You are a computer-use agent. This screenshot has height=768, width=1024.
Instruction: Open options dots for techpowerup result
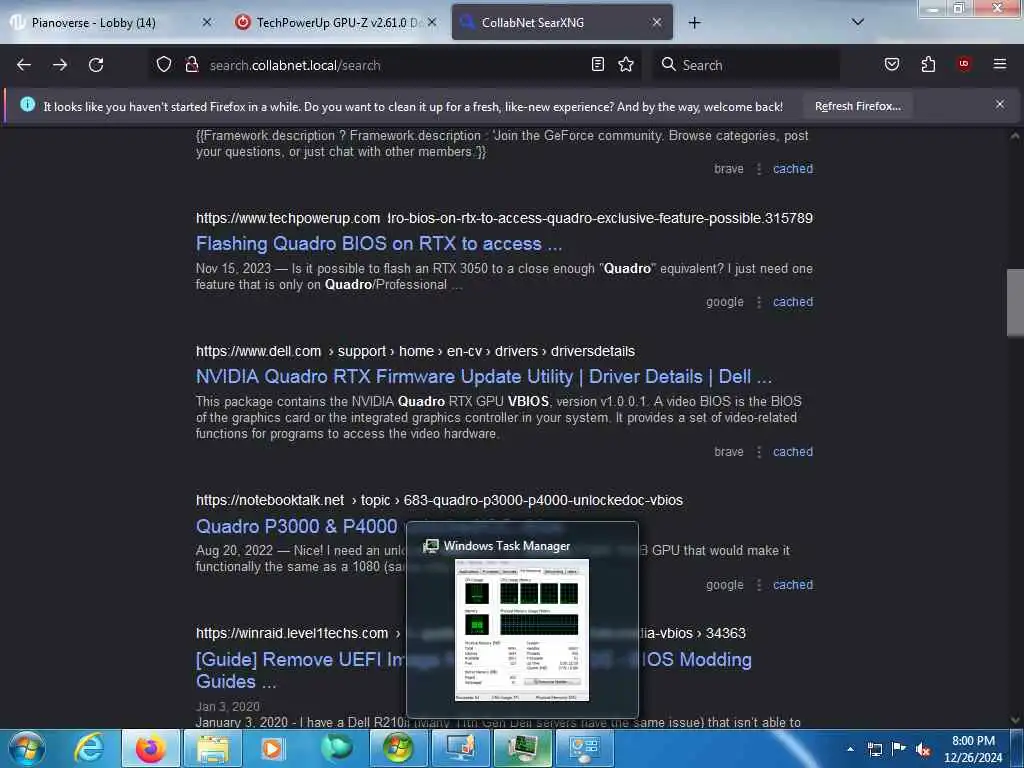pos(759,302)
